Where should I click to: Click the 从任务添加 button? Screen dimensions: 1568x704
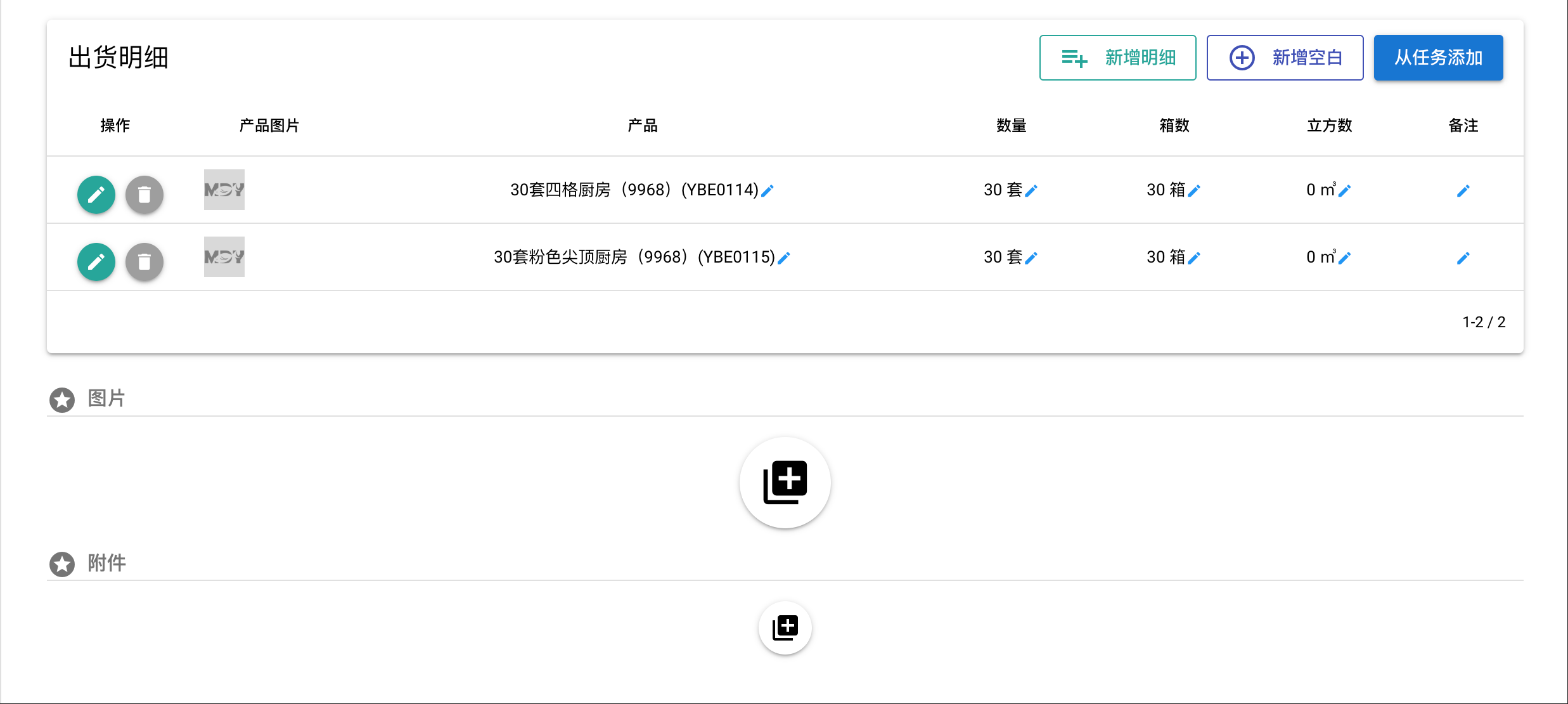pos(1439,58)
